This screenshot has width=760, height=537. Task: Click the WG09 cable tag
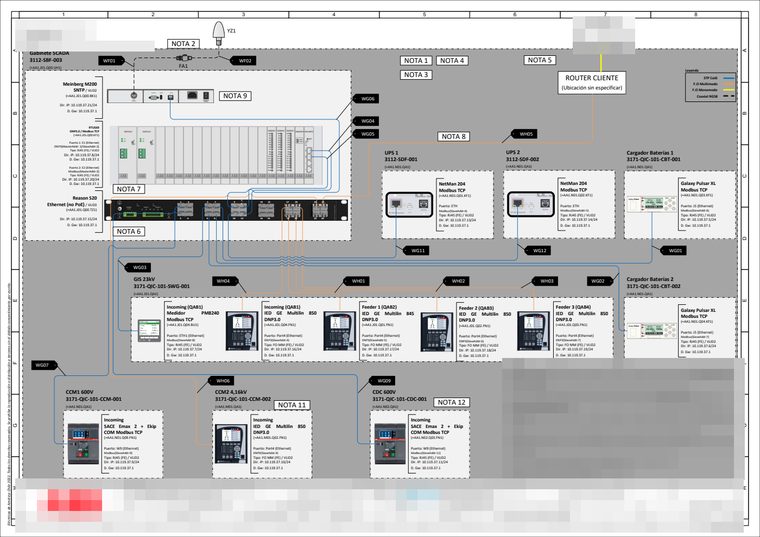(x=383, y=381)
